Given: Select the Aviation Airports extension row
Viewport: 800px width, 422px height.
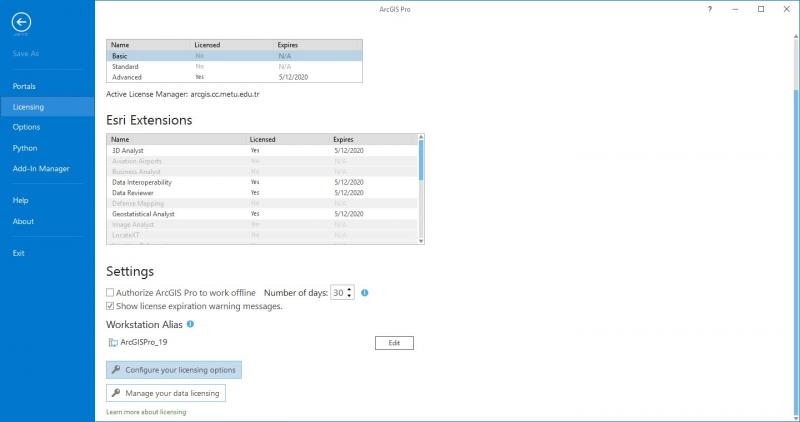Looking at the screenshot, I should click(x=262, y=161).
